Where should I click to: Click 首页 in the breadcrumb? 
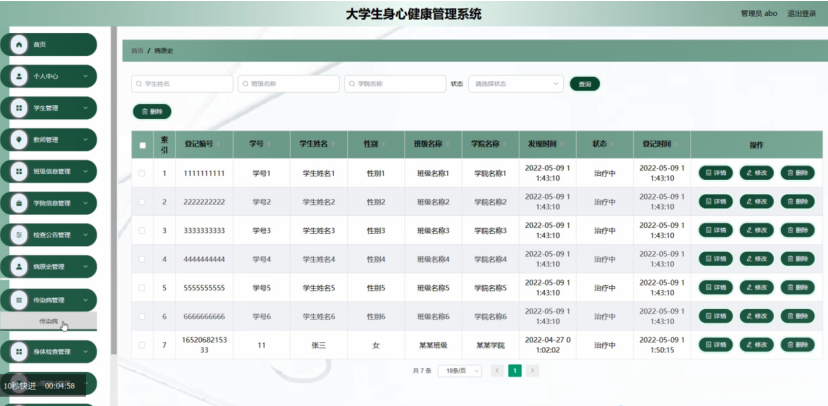[x=137, y=51]
